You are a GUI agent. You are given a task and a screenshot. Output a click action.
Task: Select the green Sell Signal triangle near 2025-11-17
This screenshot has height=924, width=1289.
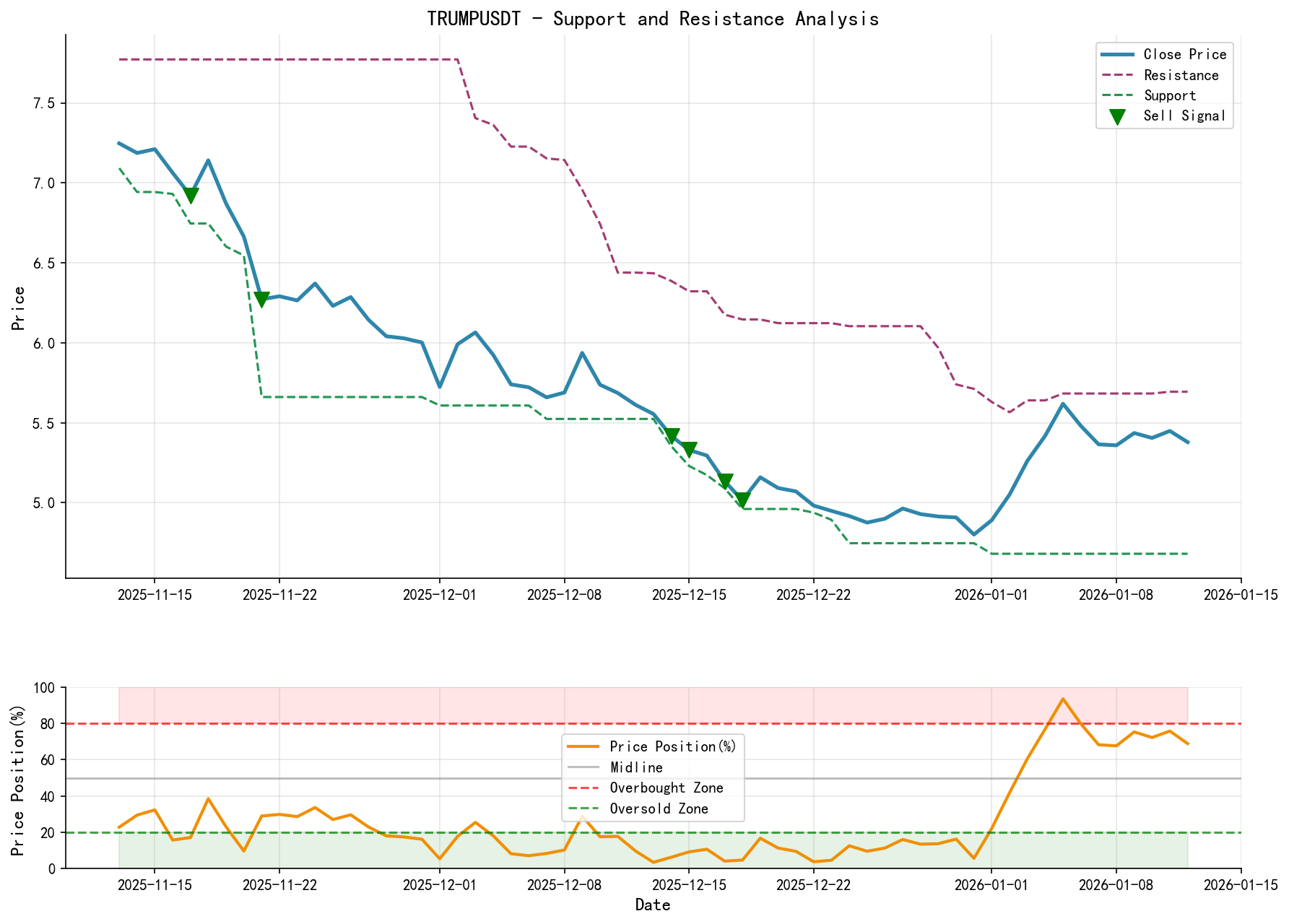[x=191, y=193]
